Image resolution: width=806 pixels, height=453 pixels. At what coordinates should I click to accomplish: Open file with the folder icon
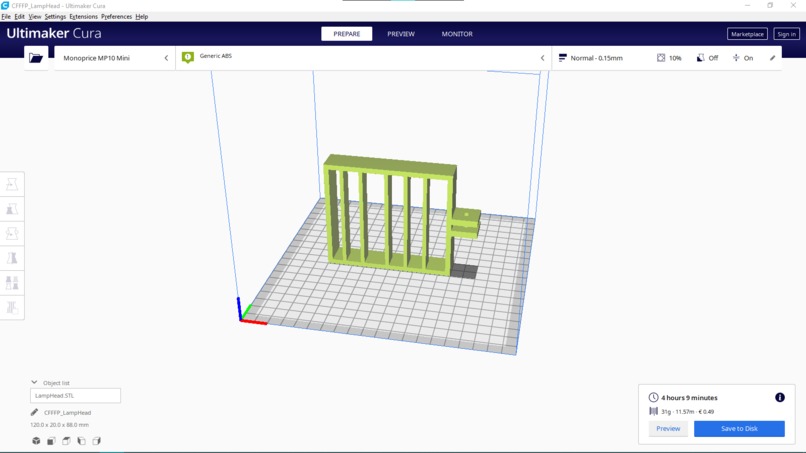(x=36, y=58)
